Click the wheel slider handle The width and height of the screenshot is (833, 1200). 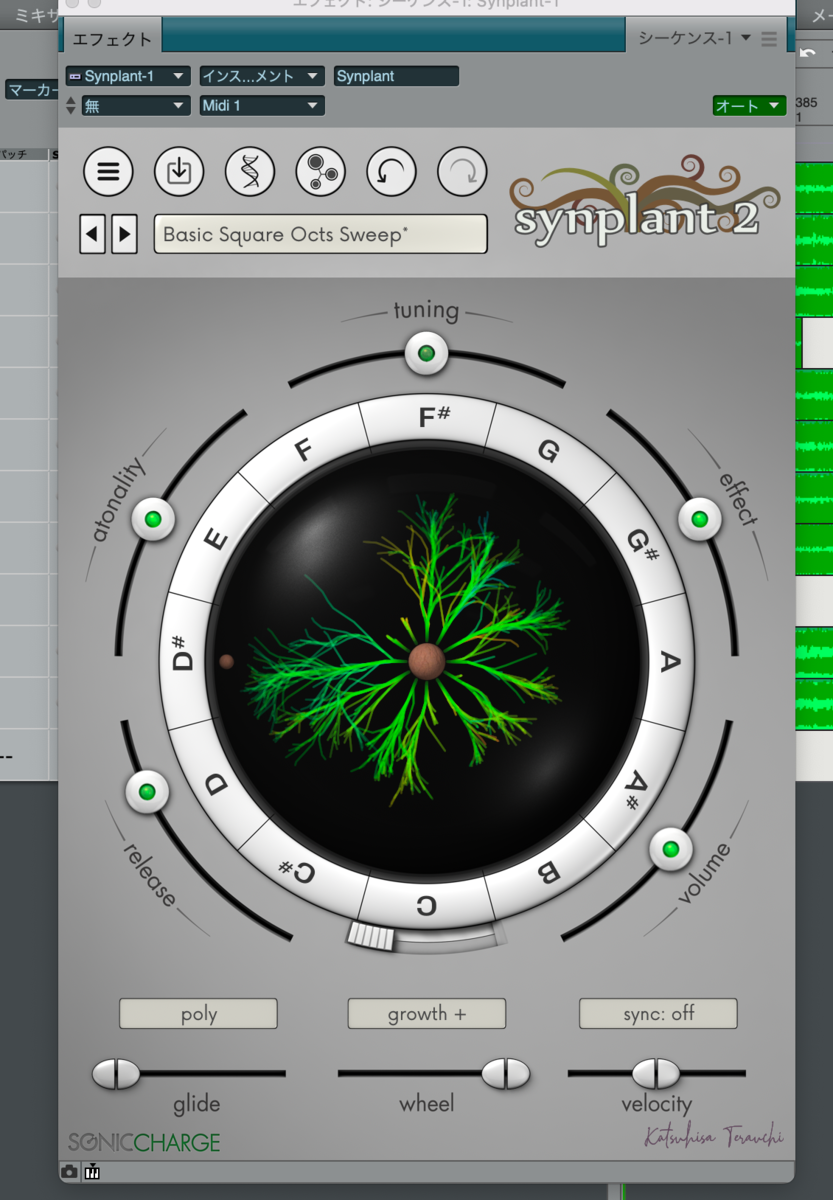[506, 1074]
